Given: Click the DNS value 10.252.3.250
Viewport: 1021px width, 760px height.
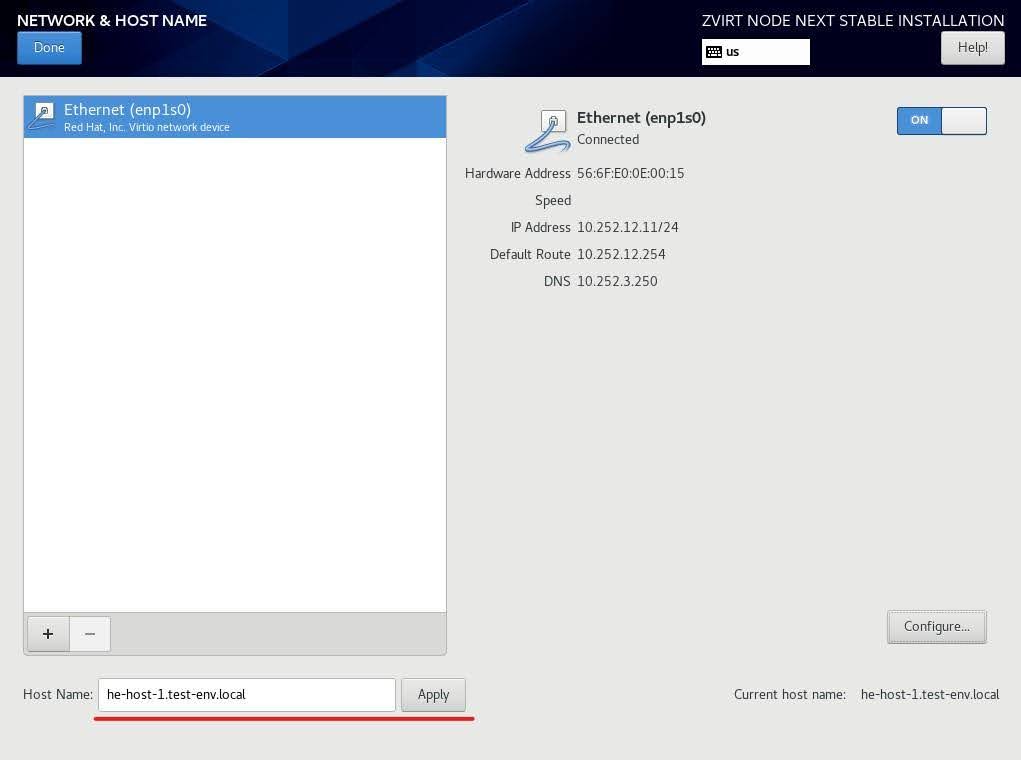Looking at the screenshot, I should pyautogui.click(x=617, y=281).
